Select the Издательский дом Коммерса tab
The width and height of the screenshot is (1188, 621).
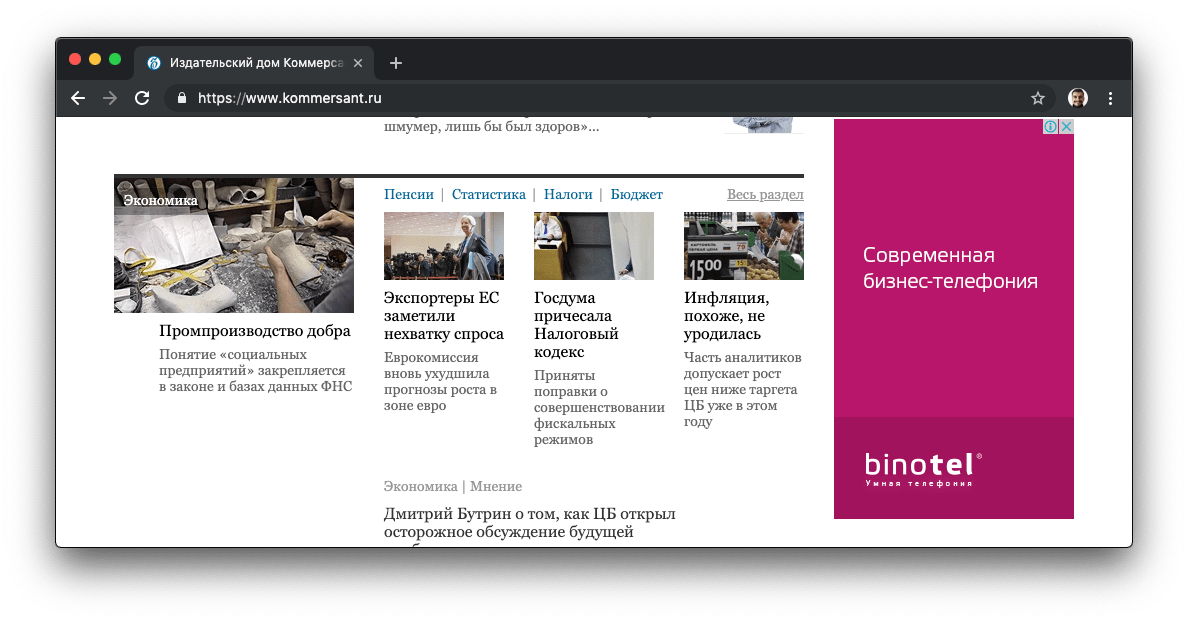(250, 62)
